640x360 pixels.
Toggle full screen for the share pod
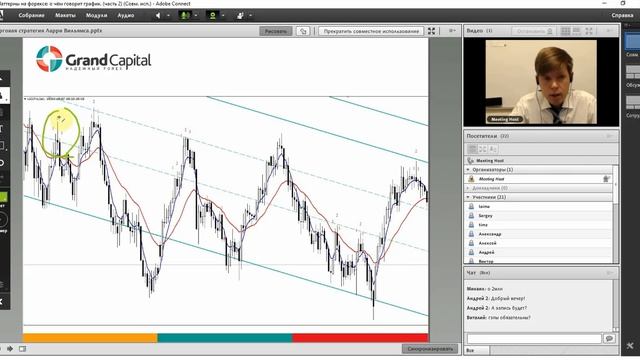point(431,31)
